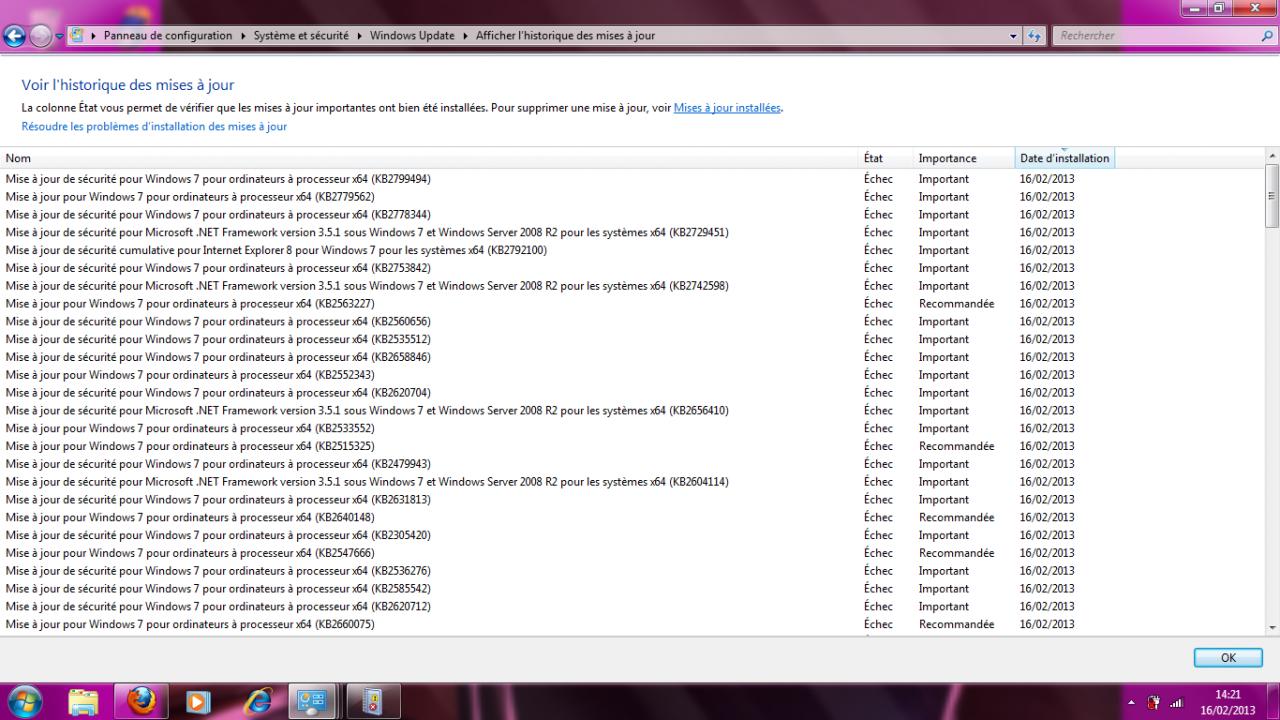
Task: Select the update row KB2640148
Action: point(632,518)
